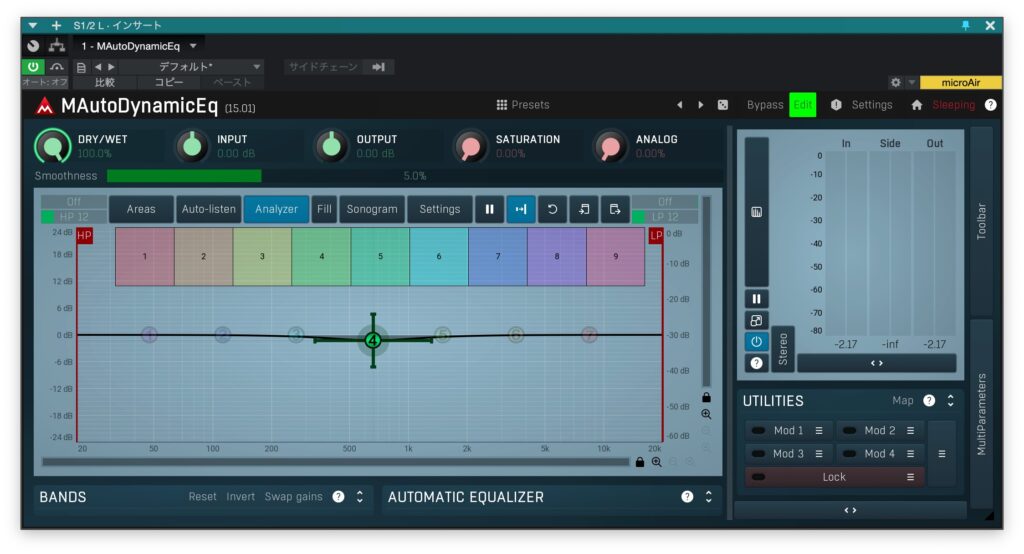Toggle the green plugin power button
This screenshot has height=554, width=1024.
click(x=34, y=67)
